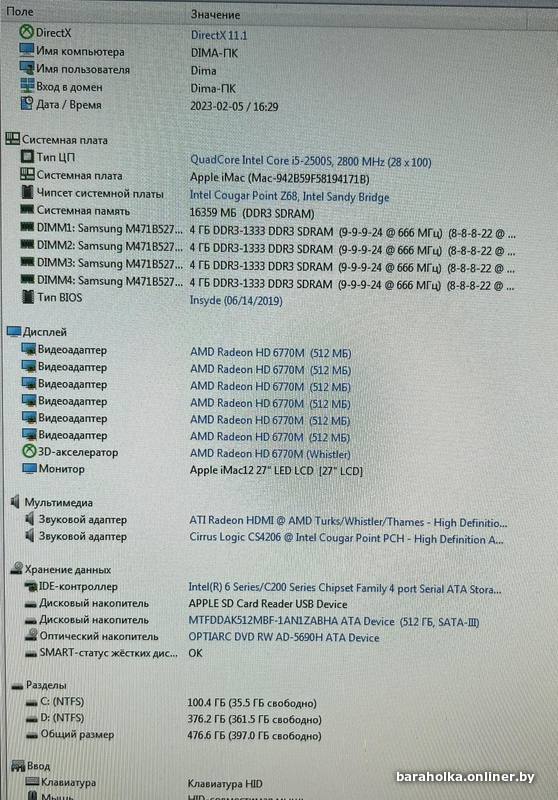Open the Insyde BIOS date link

coord(236,300)
